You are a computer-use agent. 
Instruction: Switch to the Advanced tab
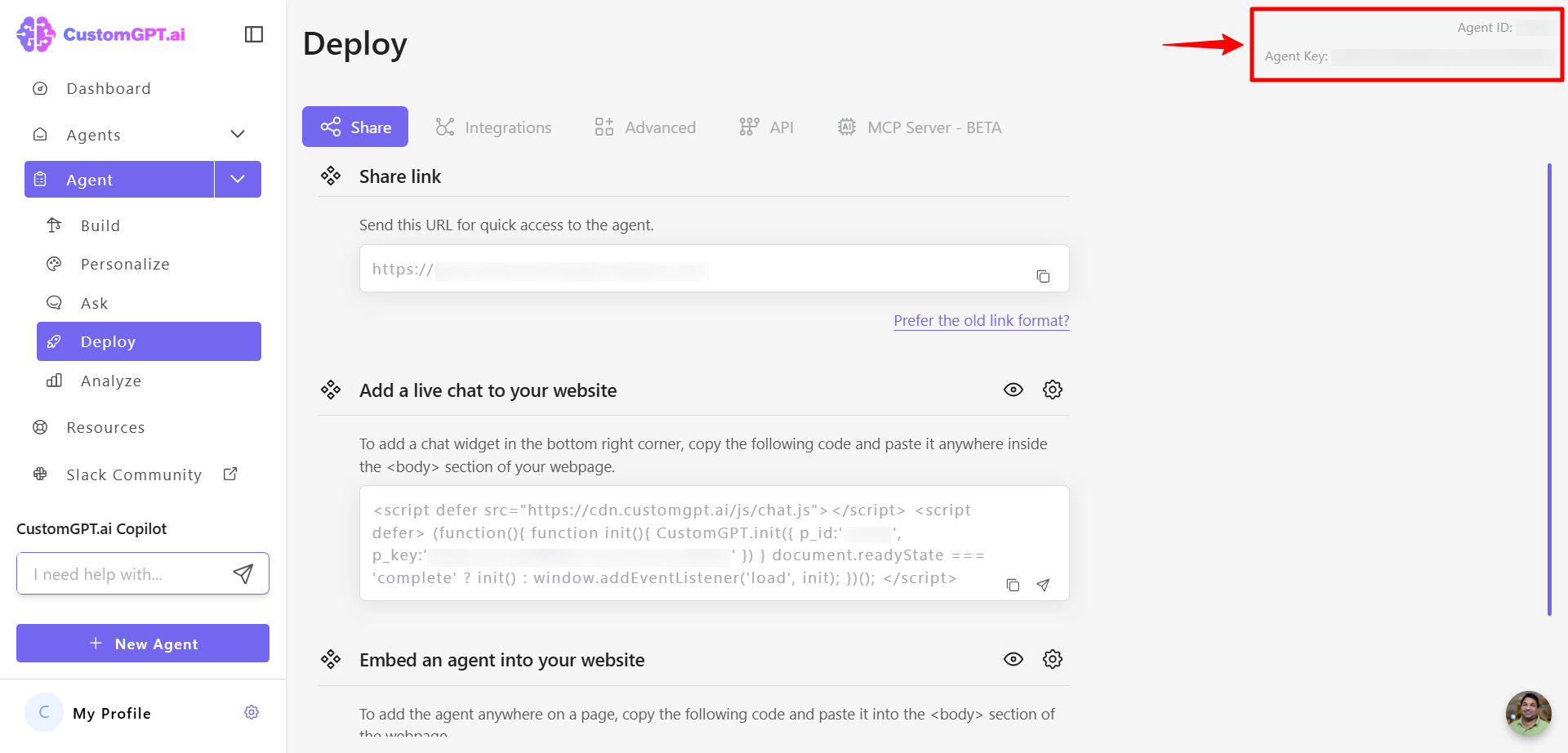point(645,127)
